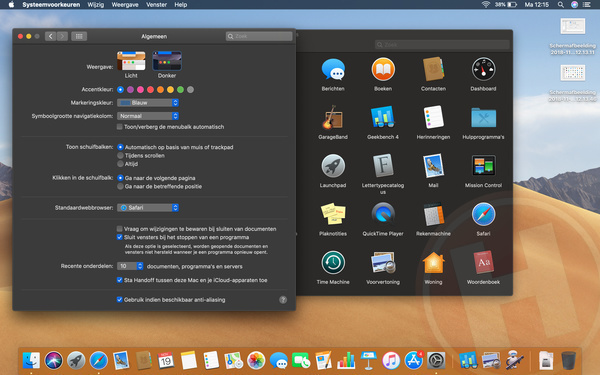Open Recente onderdelen dropdown showing 10
600x375 pixels.
(130, 266)
